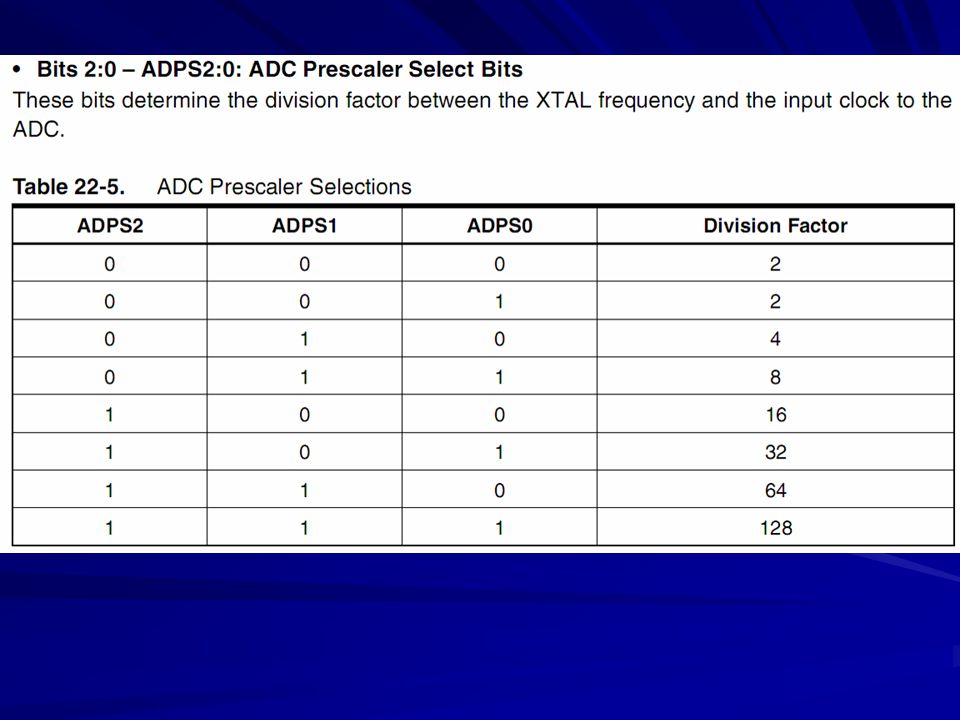
Task: Click the ADPS2 column header
Action: 110,226
